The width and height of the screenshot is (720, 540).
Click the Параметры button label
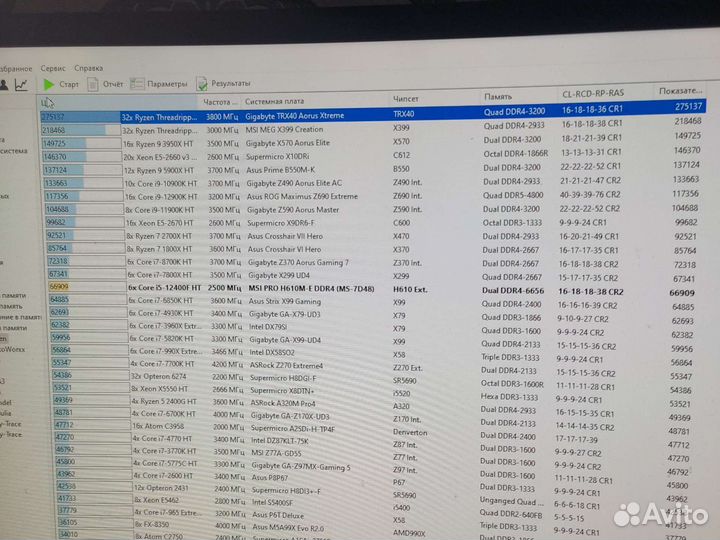(x=167, y=84)
